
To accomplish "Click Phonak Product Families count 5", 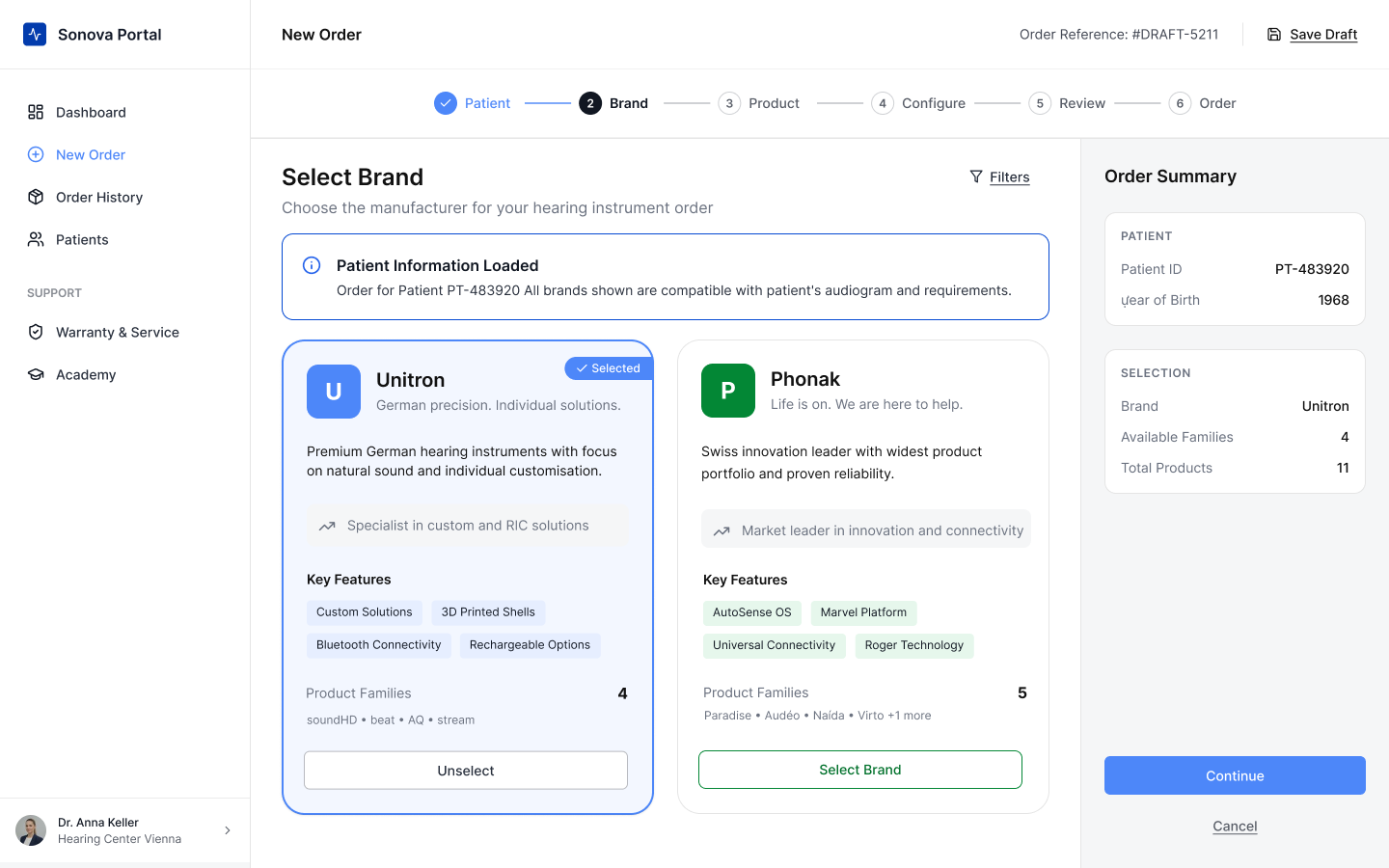I will pyautogui.click(x=1022, y=692).
